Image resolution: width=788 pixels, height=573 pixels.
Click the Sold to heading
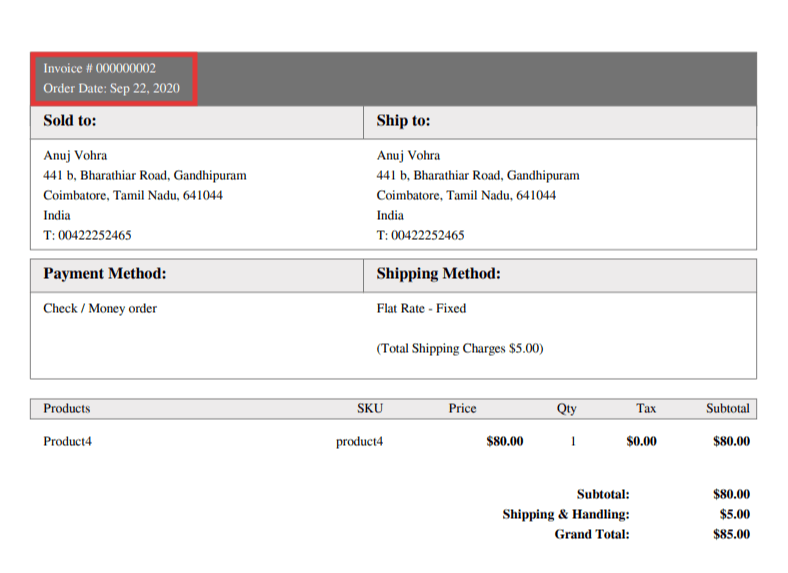(x=70, y=121)
